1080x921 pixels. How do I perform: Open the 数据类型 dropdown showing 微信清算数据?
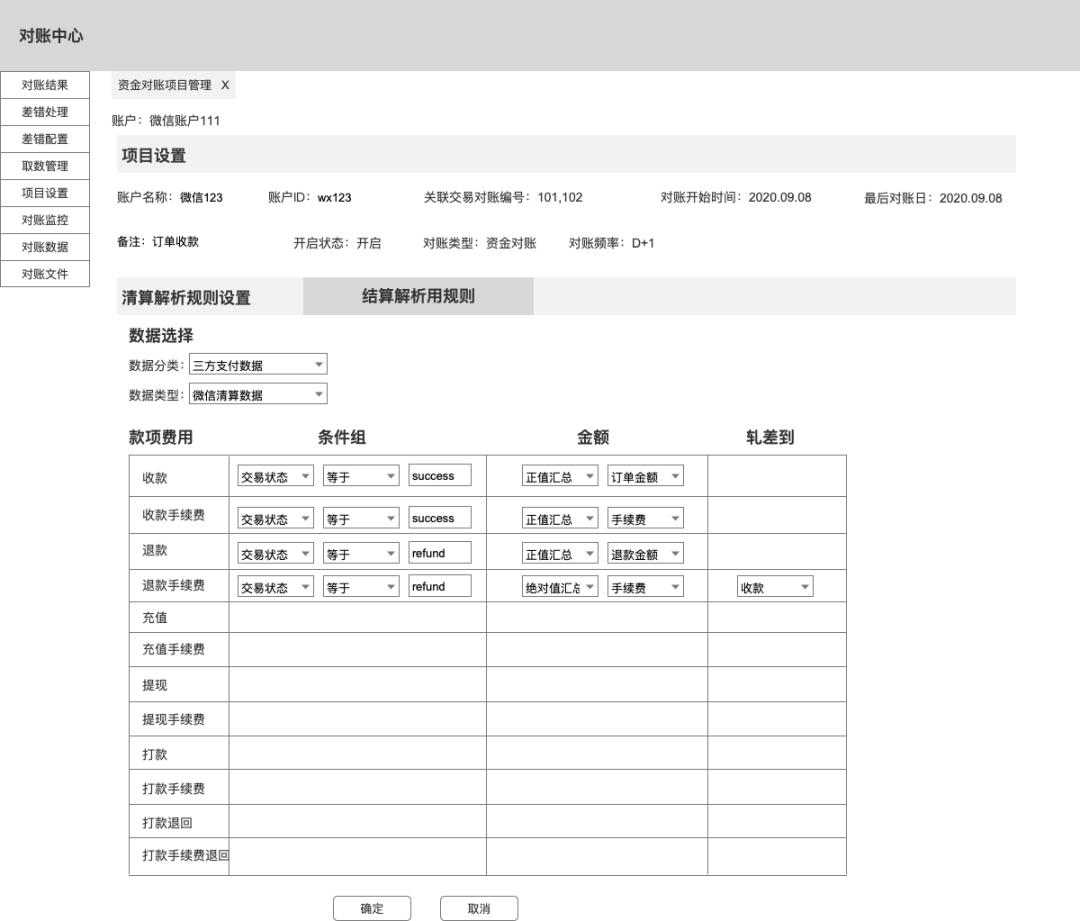tap(257, 393)
